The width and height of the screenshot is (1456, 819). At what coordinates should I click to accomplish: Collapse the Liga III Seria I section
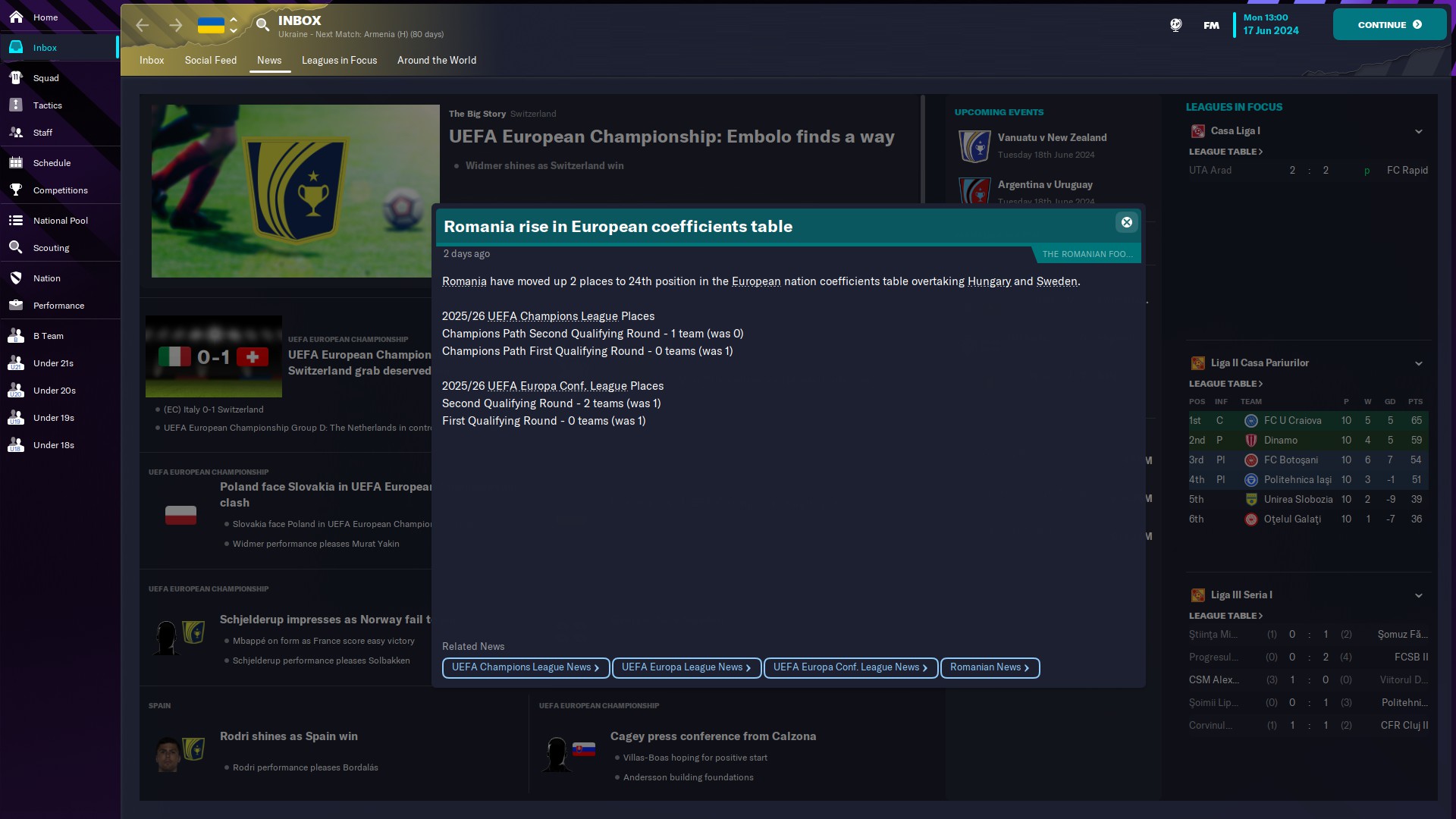(1418, 595)
